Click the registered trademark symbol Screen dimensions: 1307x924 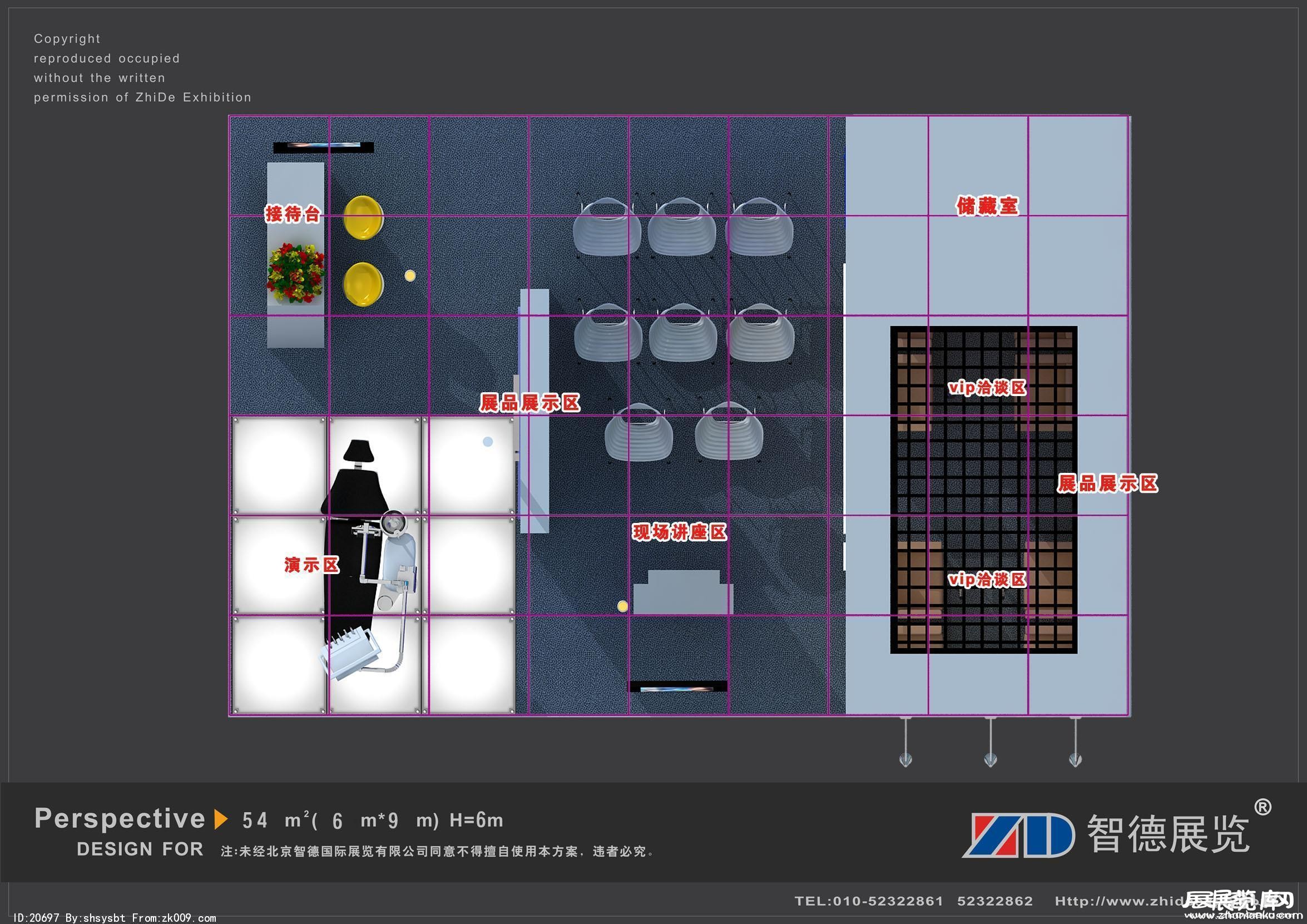point(1262,807)
